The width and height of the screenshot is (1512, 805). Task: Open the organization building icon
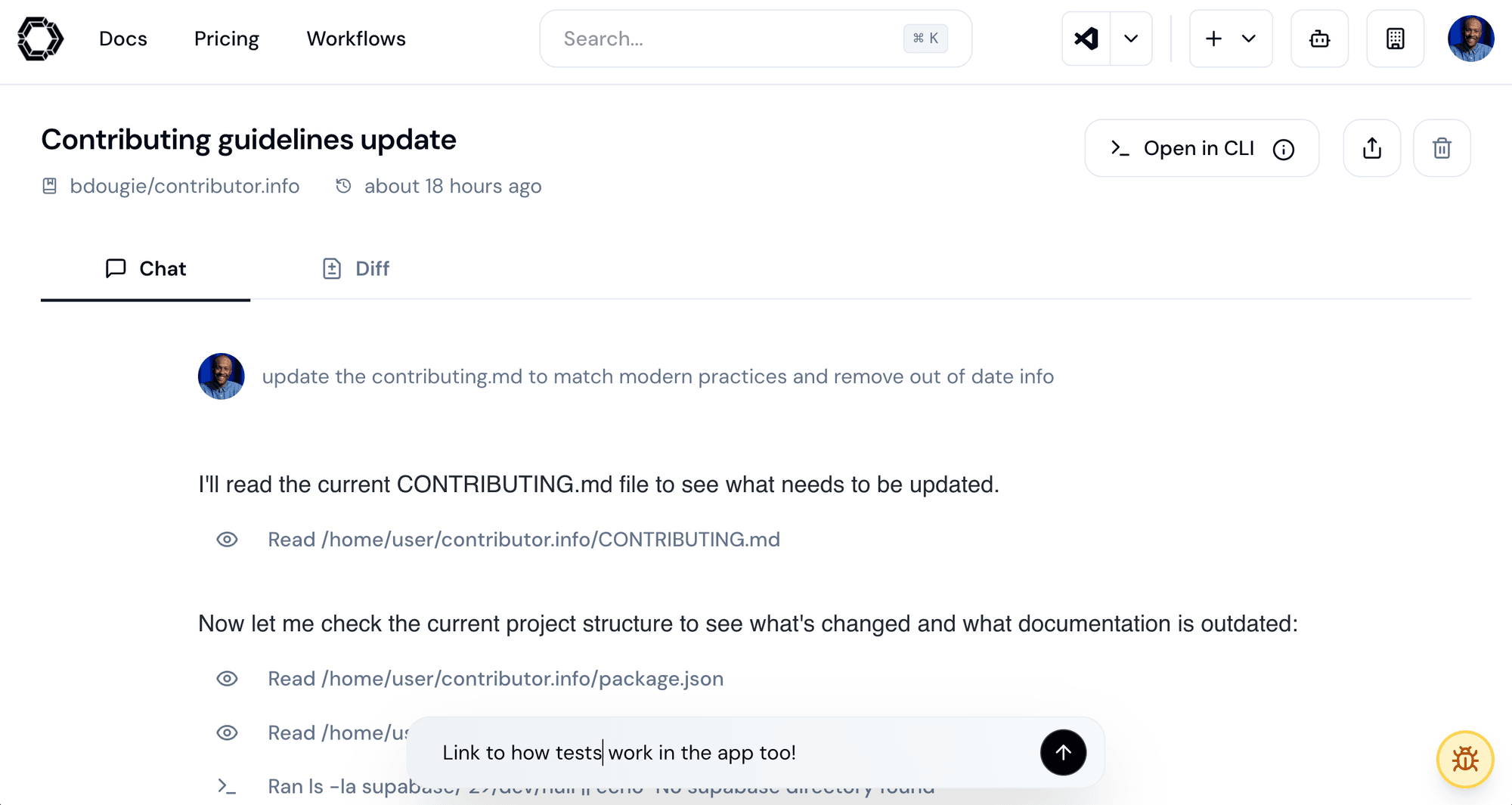coord(1395,39)
